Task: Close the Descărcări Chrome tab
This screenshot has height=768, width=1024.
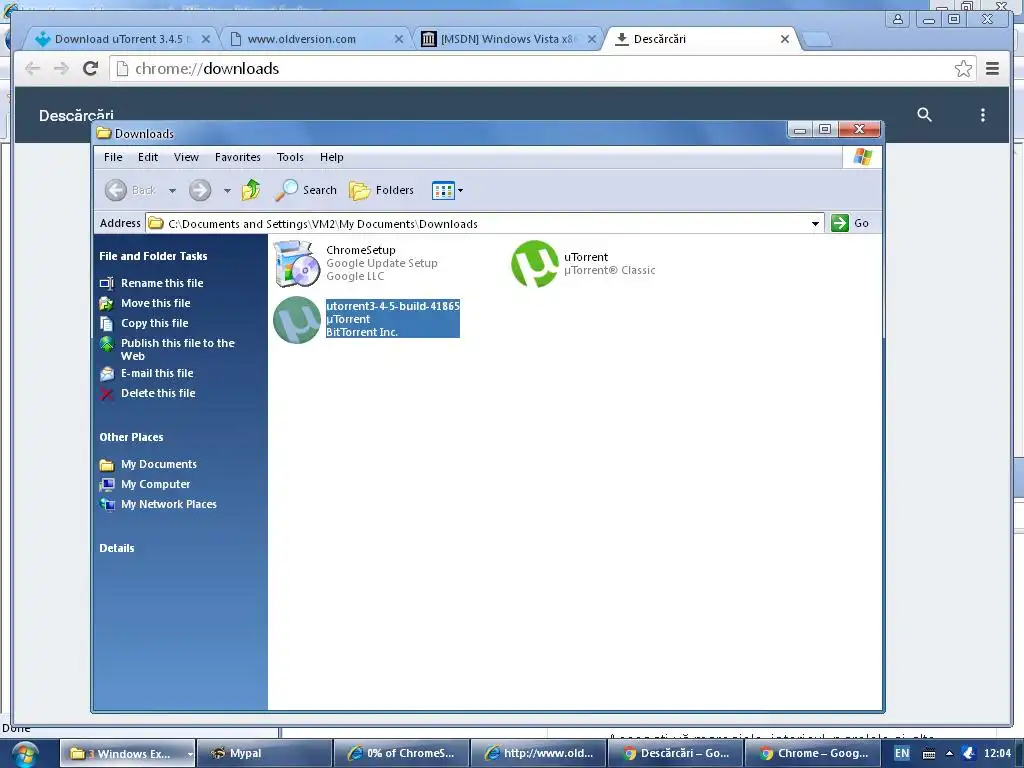Action: pos(785,39)
